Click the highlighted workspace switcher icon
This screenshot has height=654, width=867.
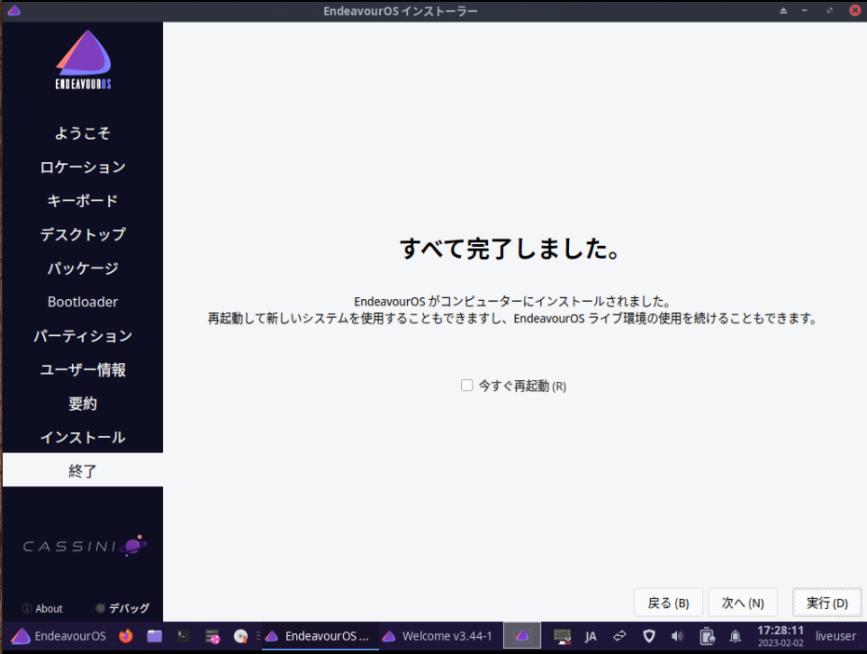coord(521,636)
